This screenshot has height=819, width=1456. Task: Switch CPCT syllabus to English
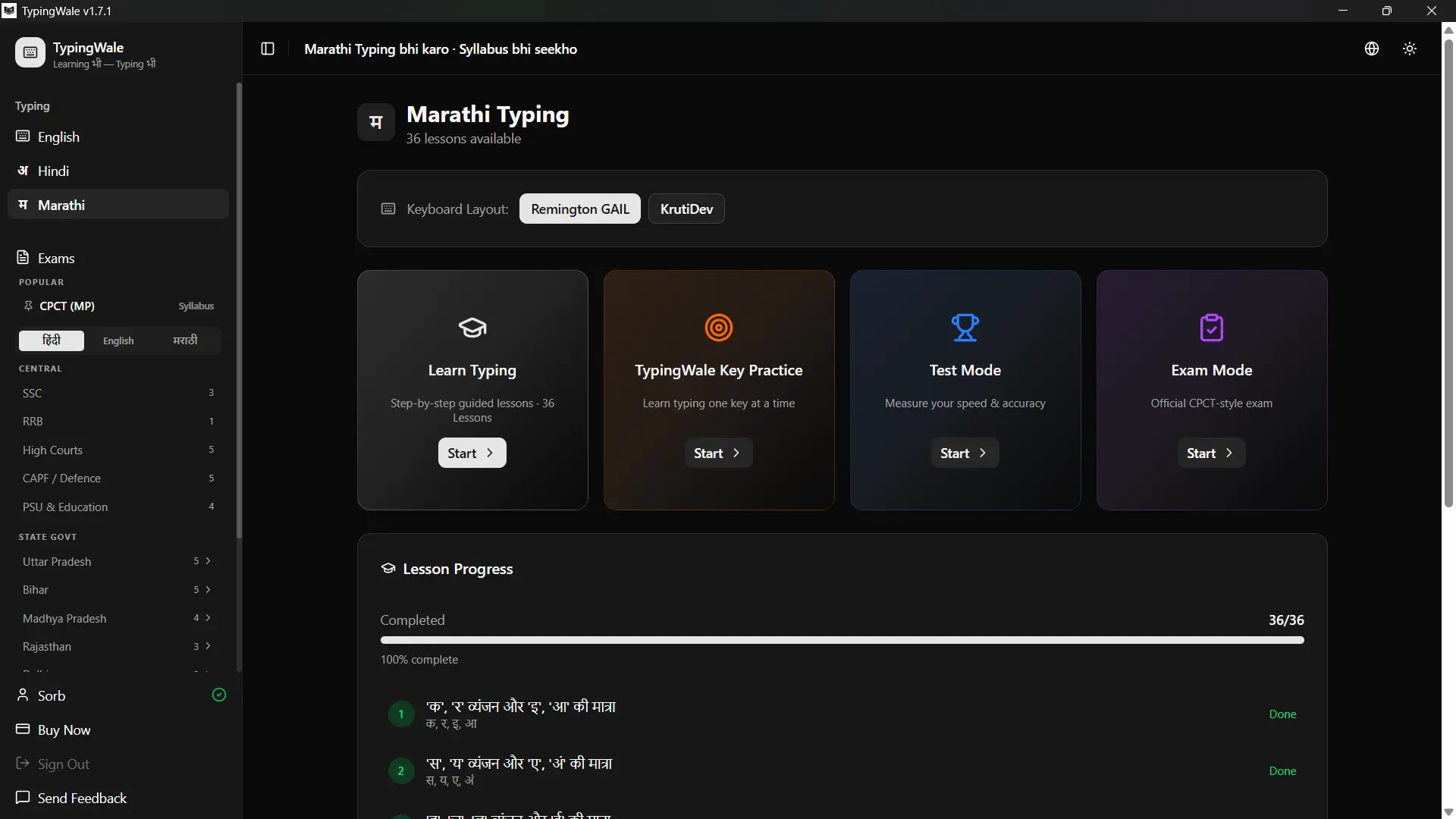(118, 340)
